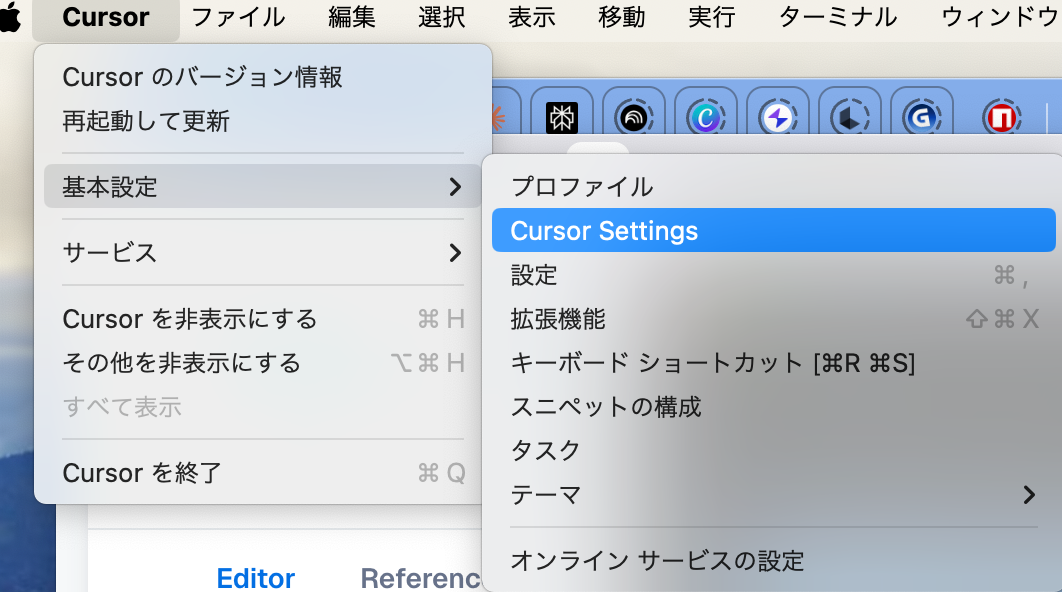Open the 移動 menu
The height and width of the screenshot is (592, 1062).
(x=622, y=18)
